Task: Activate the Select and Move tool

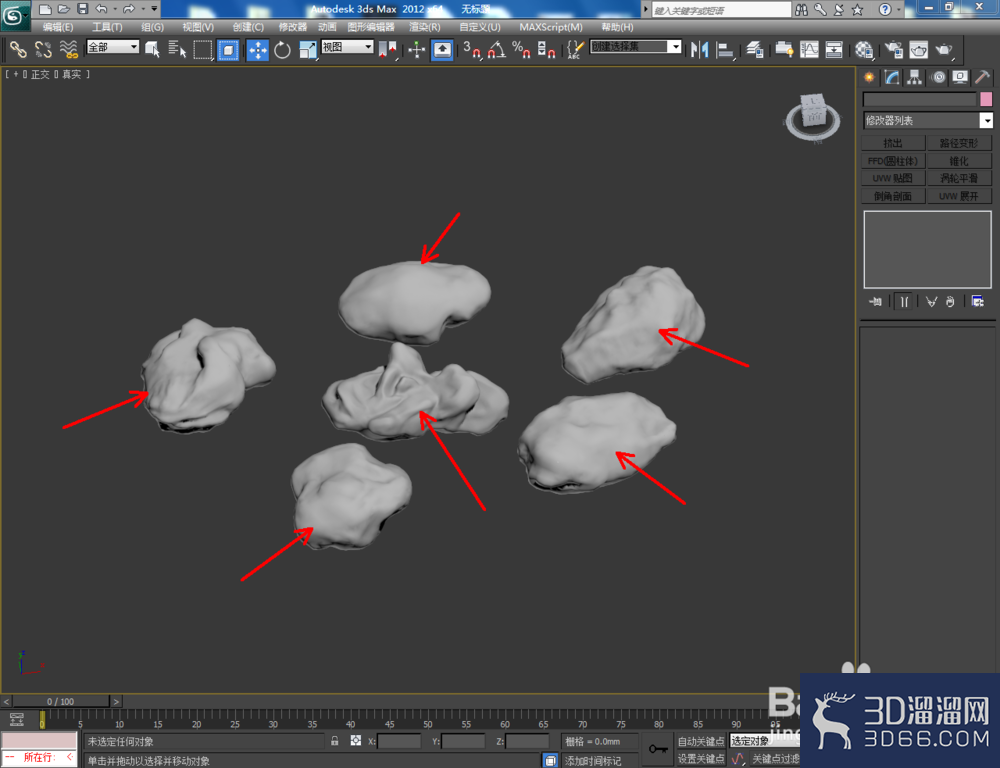Action: [x=257, y=50]
